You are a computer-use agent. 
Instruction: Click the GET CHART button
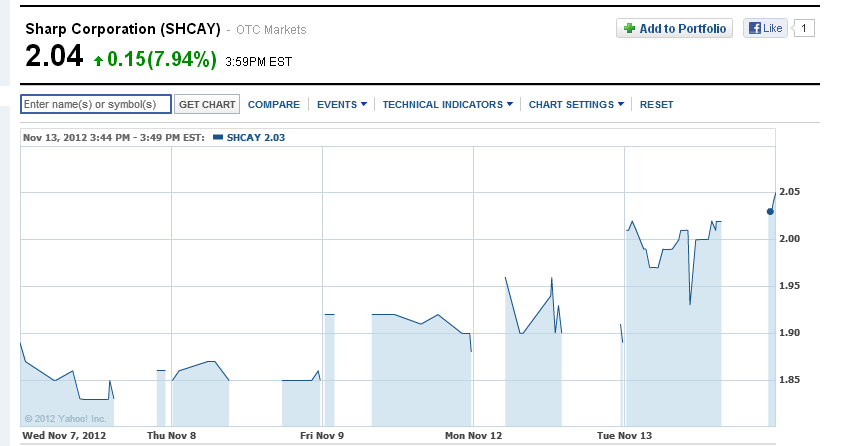[207, 104]
